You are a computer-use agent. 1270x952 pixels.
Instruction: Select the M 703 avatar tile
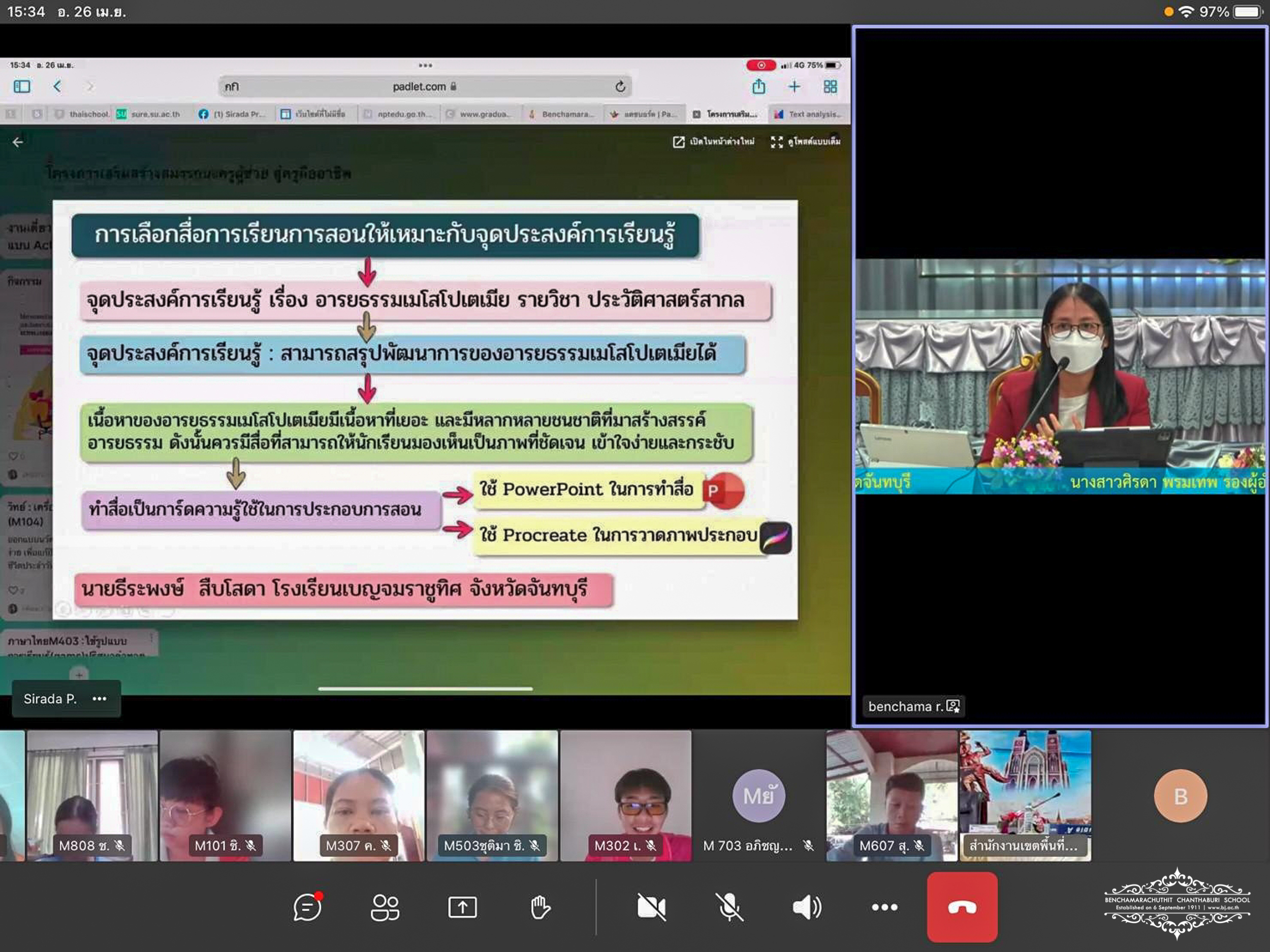758,795
